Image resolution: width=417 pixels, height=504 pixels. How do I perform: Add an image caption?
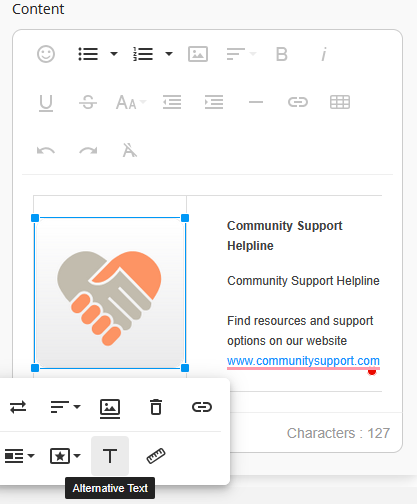coord(110,408)
